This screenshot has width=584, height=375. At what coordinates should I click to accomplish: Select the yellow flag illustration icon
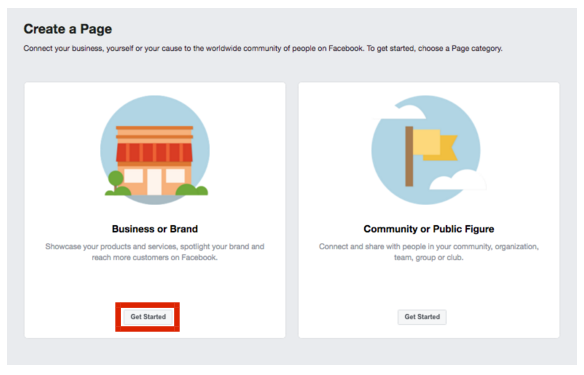[426, 150]
